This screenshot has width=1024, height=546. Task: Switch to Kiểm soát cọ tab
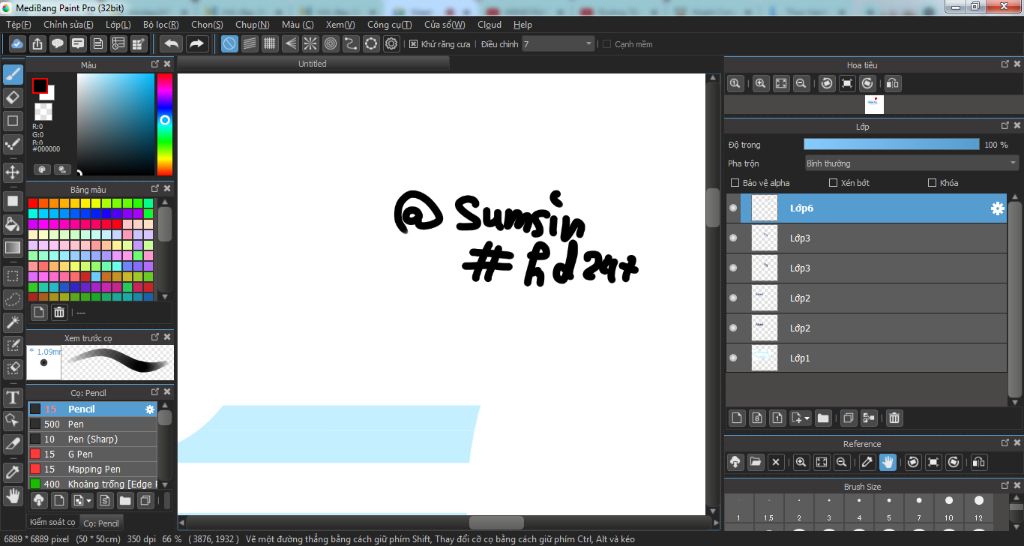point(52,522)
